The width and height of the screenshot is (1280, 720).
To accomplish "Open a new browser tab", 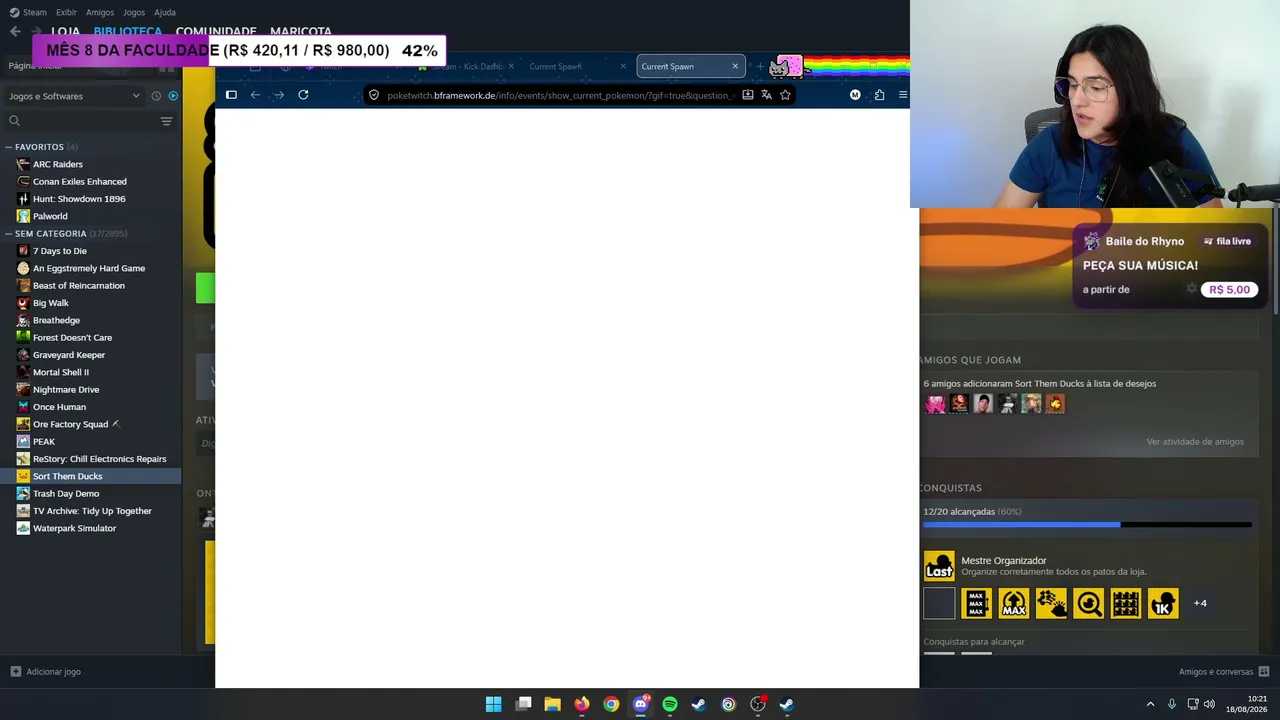I will pyautogui.click(x=760, y=67).
